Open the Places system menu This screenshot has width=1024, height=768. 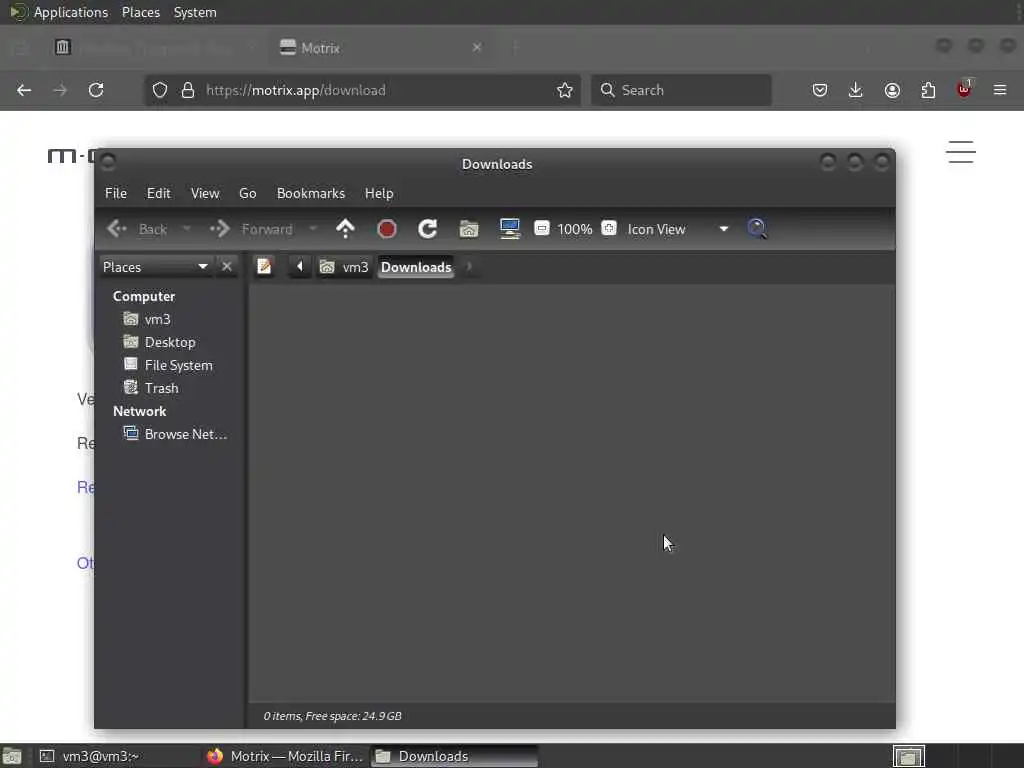140,12
